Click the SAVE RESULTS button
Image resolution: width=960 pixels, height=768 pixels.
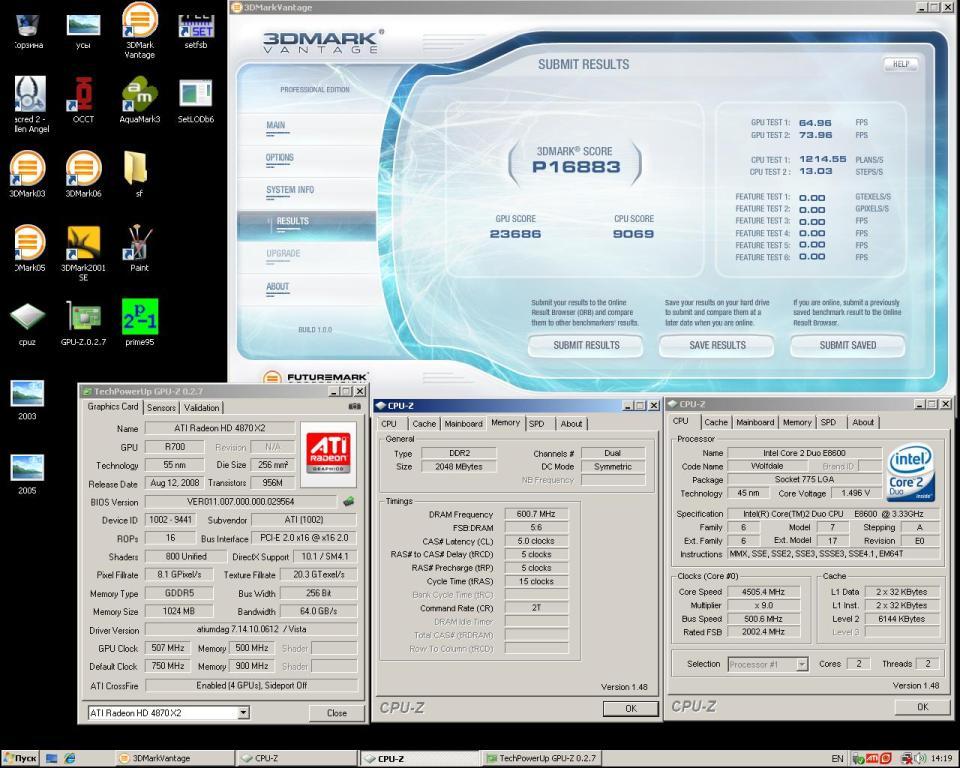717,345
